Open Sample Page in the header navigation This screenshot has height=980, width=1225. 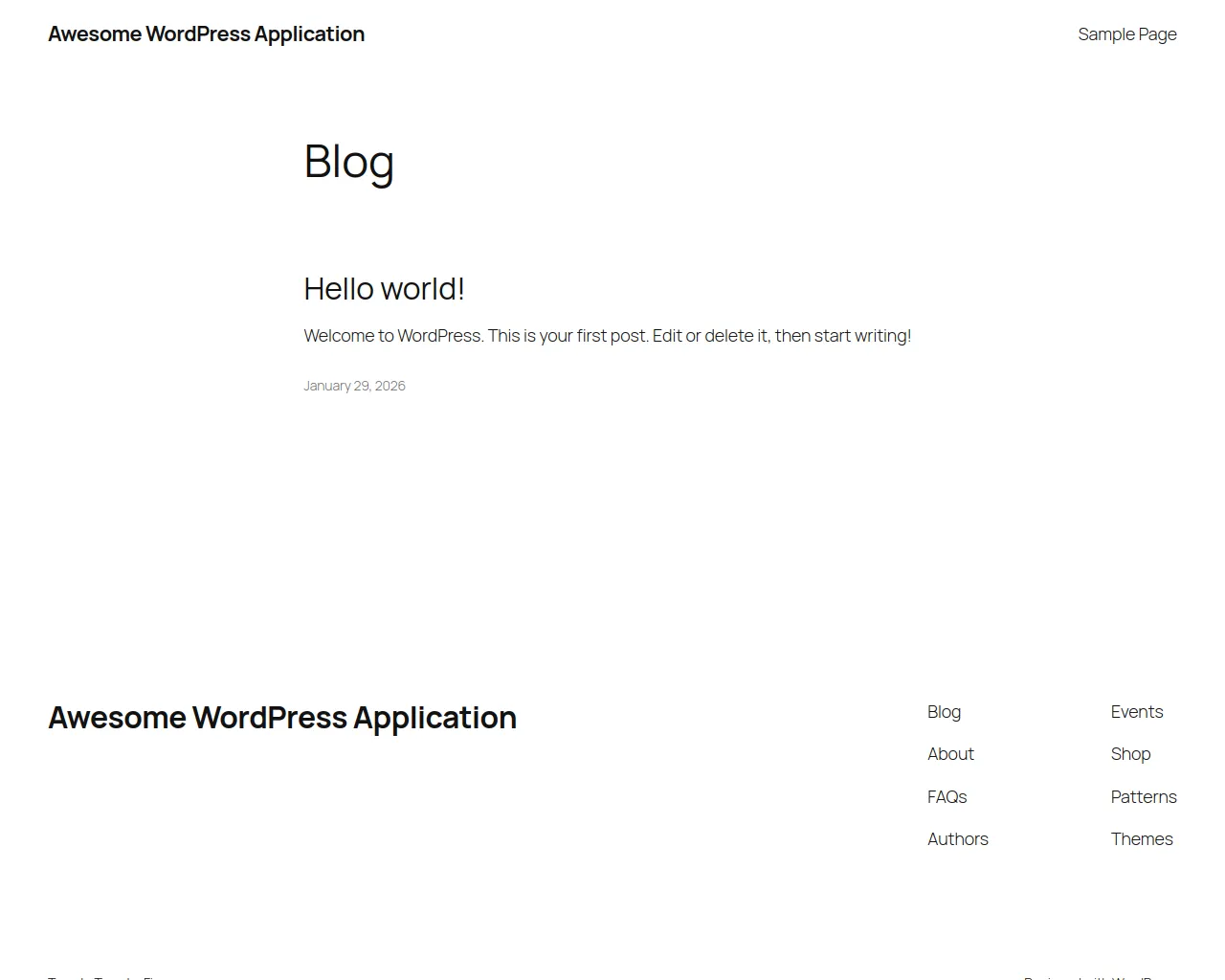pos(1127,33)
